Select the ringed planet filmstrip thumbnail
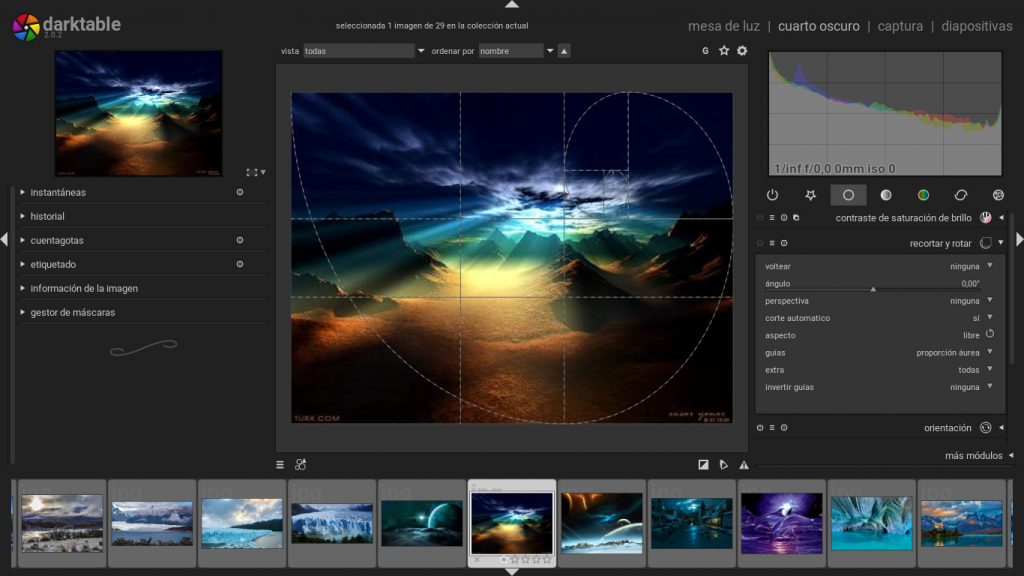This screenshot has width=1024, height=576. (x=601, y=523)
